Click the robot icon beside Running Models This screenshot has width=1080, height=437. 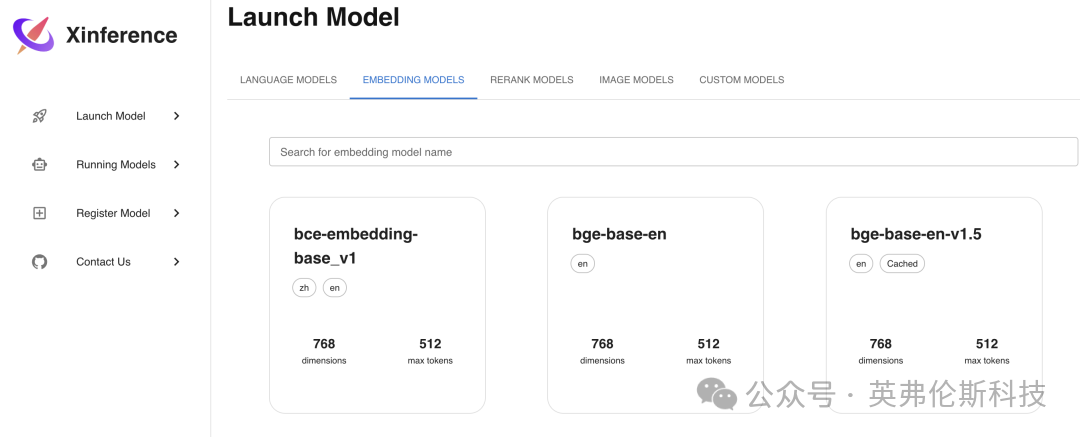point(39,165)
